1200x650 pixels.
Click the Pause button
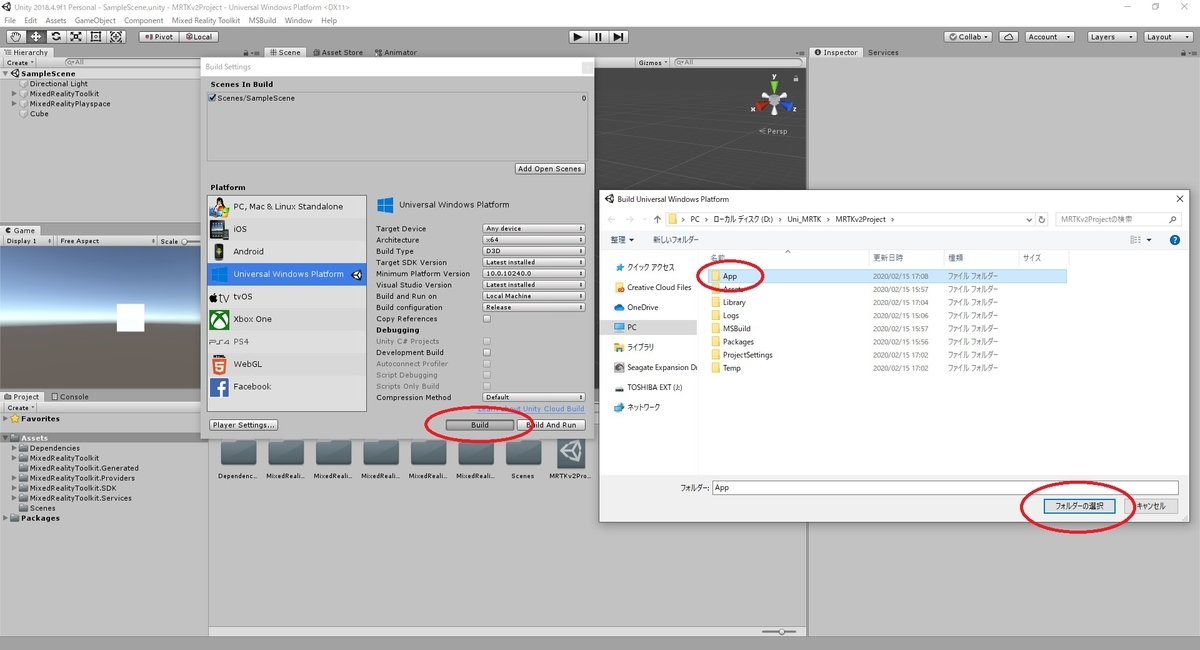(x=598, y=37)
